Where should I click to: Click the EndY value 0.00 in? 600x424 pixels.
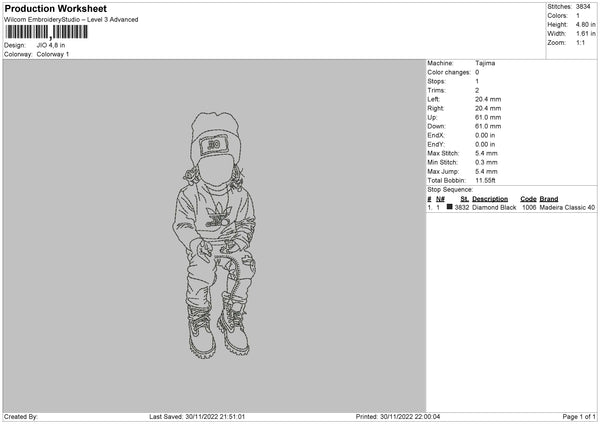[485, 145]
